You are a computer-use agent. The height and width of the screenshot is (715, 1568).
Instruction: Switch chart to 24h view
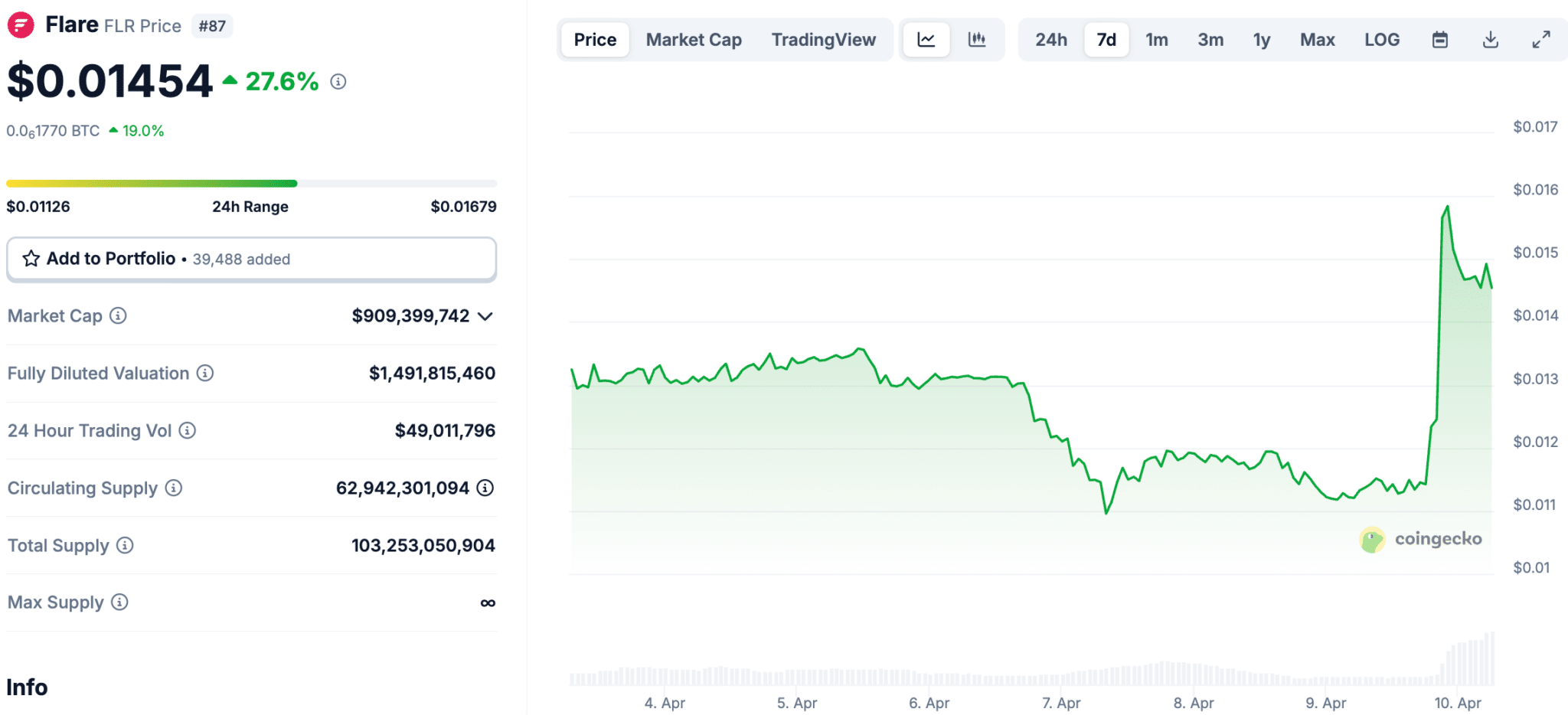click(1050, 39)
